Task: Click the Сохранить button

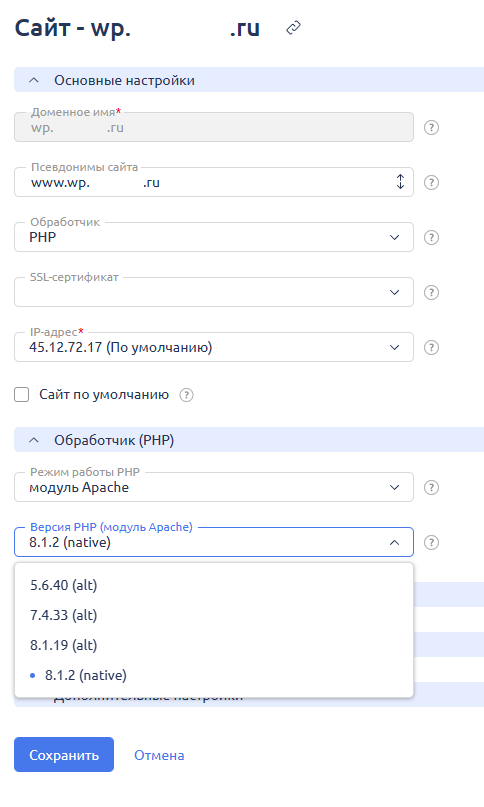Action: click(64, 755)
